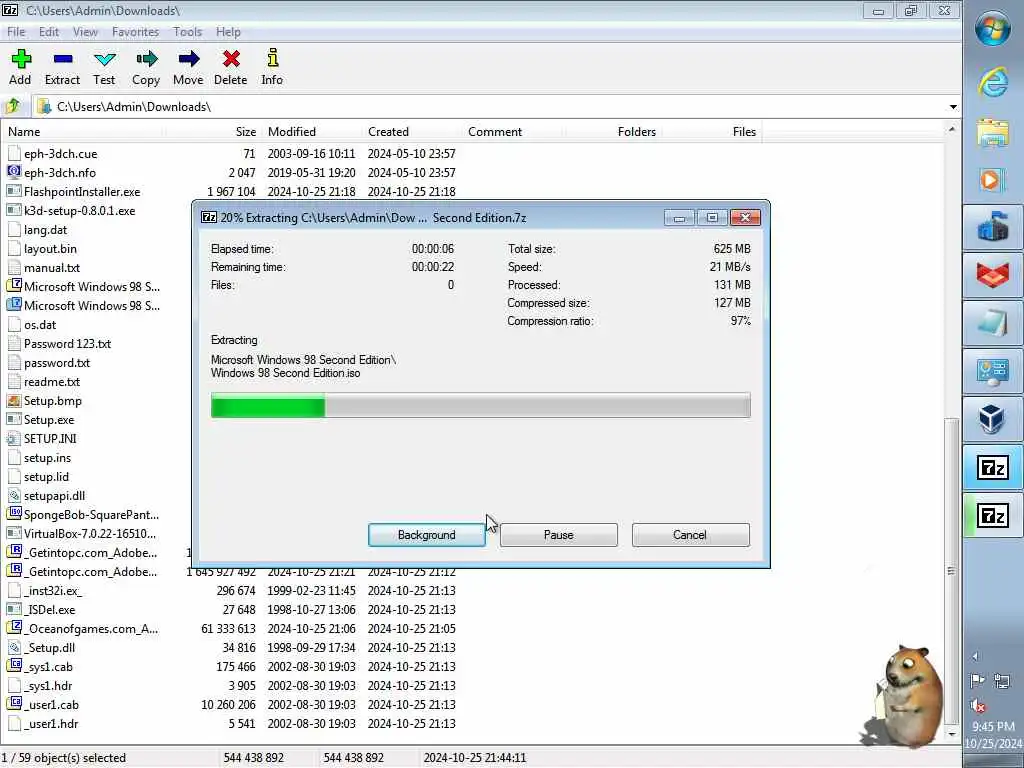This screenshot has height=768, width=1024.
Task: Cancel the extraction
Action: [690, 535]
